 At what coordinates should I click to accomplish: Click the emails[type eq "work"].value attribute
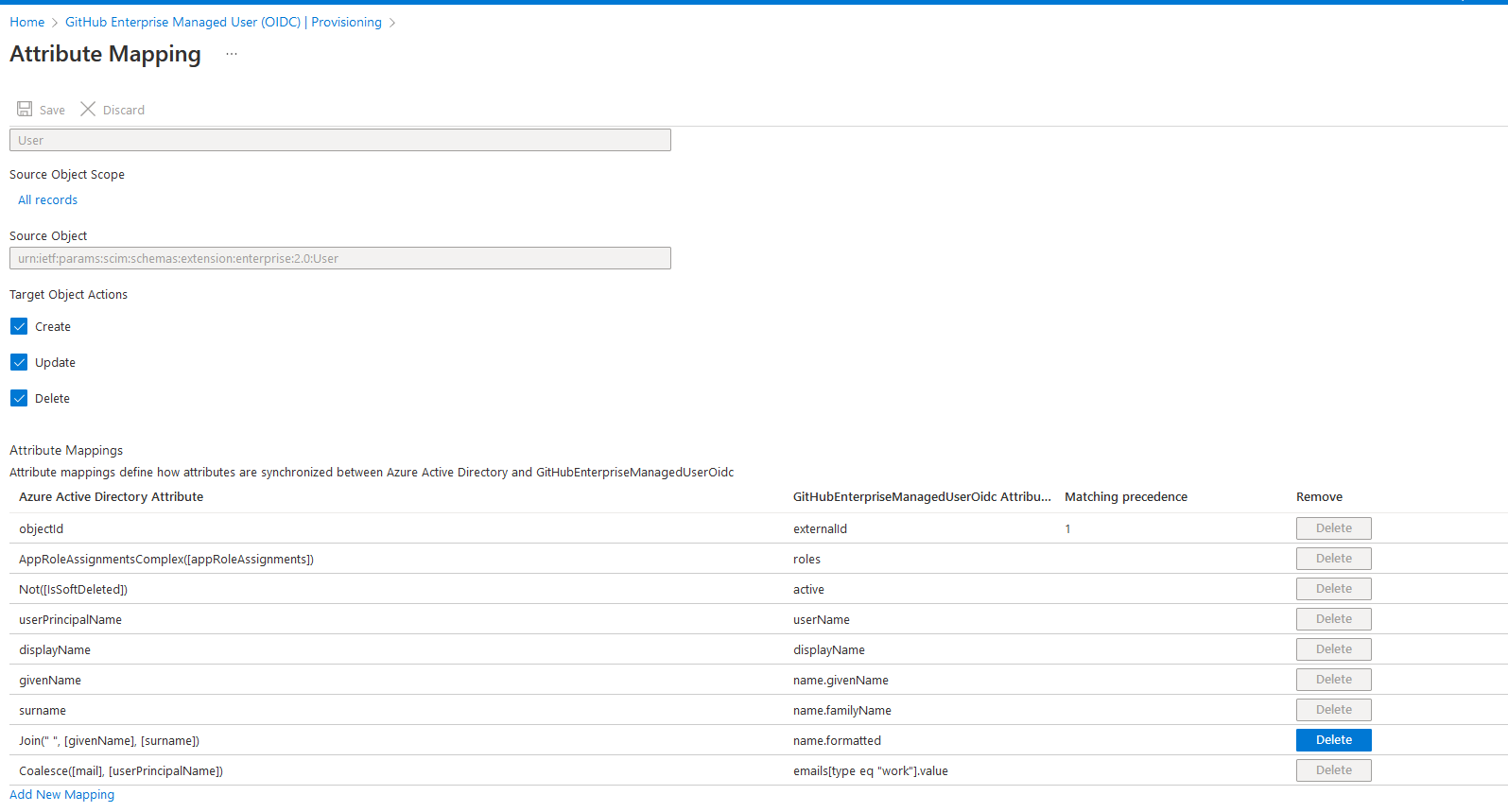(x=871, y=770)
